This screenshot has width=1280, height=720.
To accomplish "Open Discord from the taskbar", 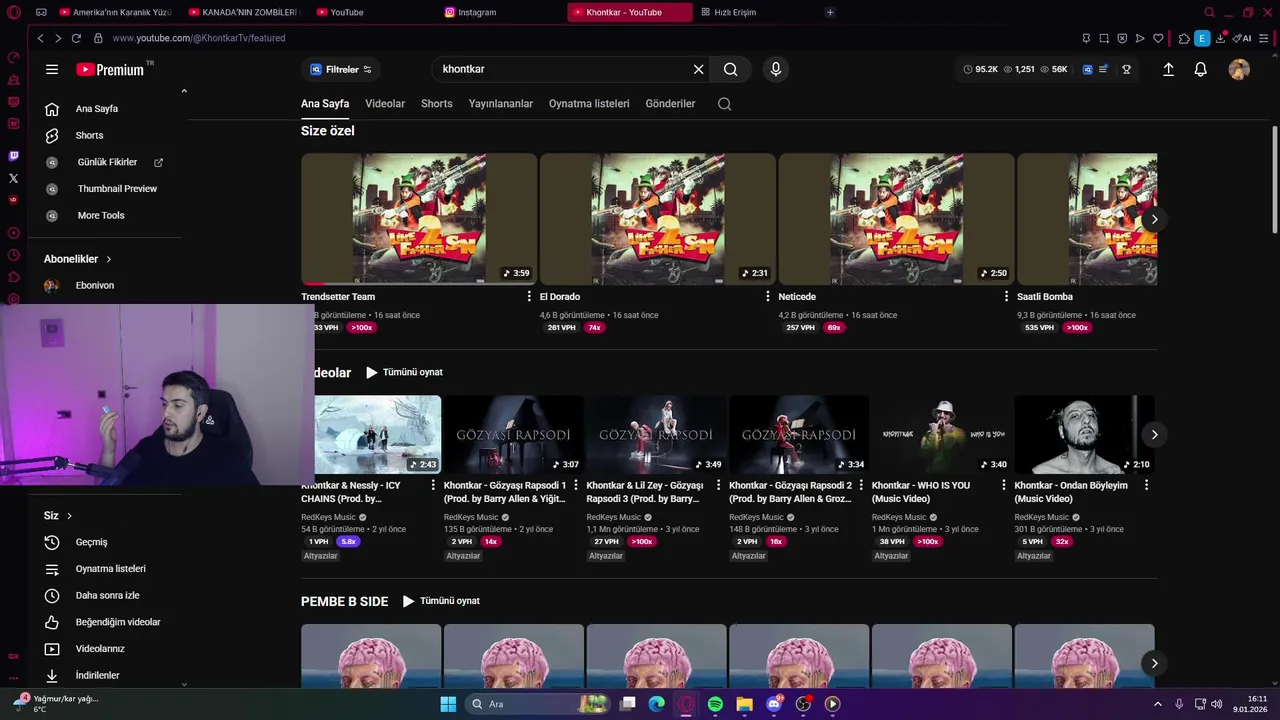I will click(x=774, y=704).
